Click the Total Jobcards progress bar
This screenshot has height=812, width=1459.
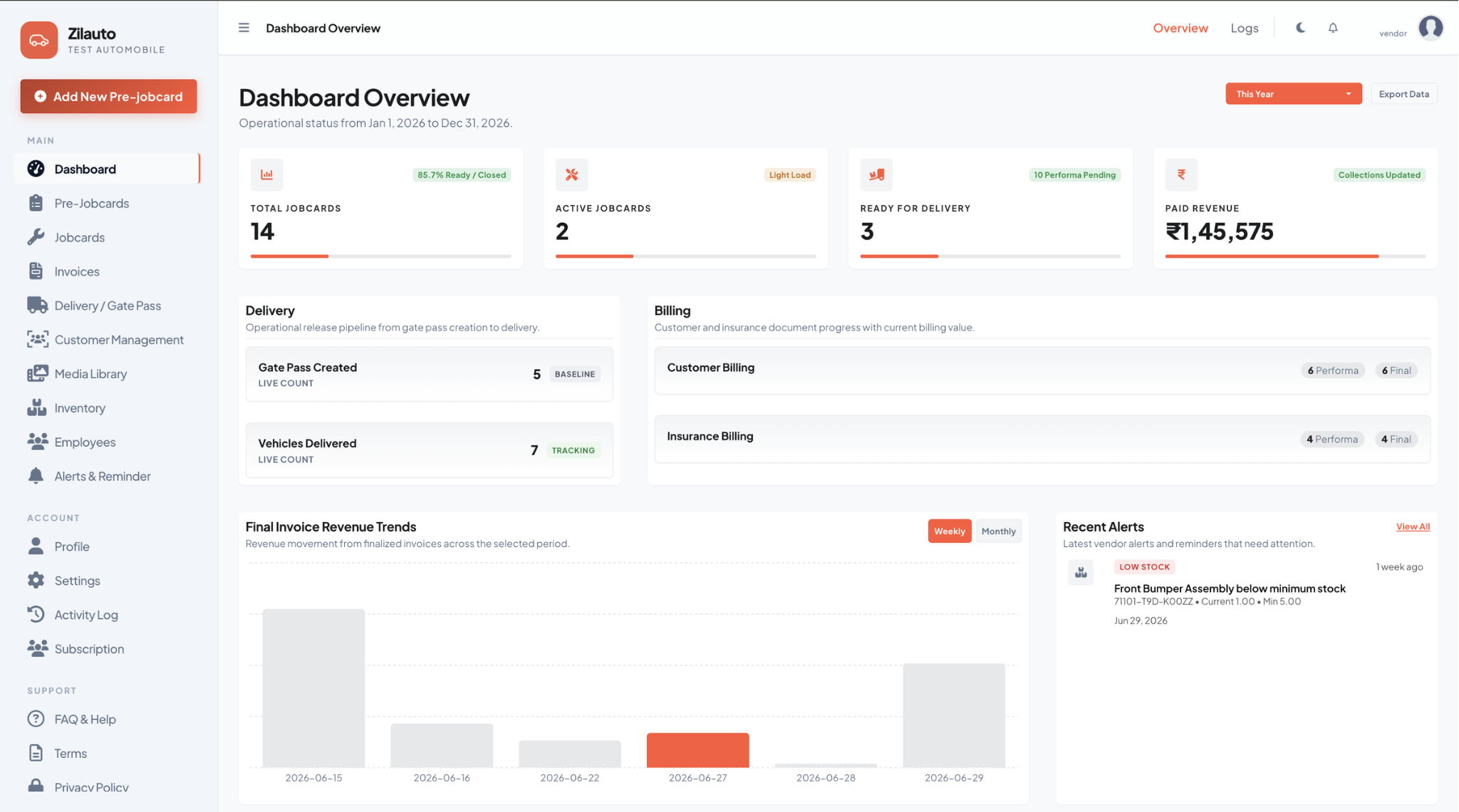pos(380,256)
